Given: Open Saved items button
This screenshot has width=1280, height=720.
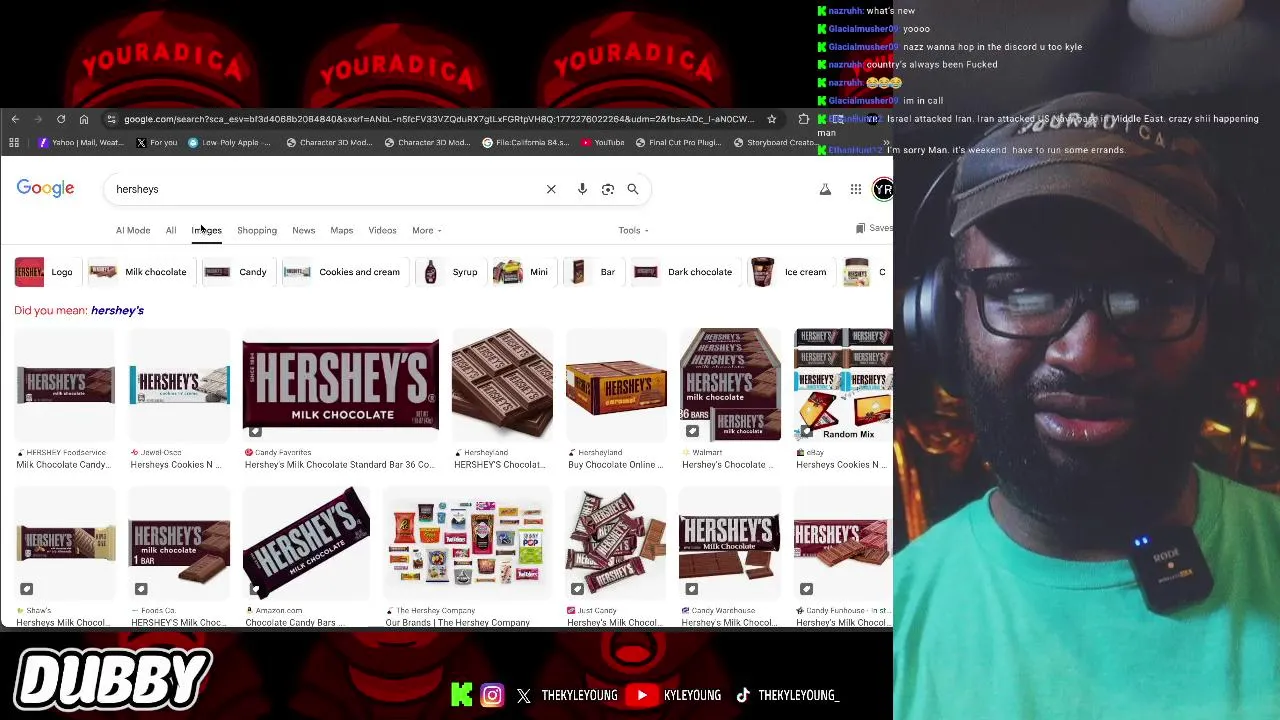Looking at the screenshot, I should 874,228.
